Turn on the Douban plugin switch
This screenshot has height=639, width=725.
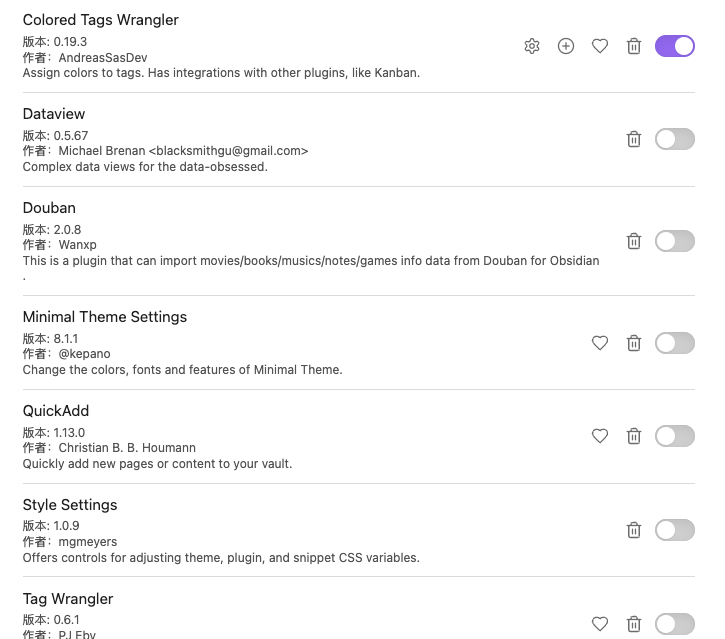[x=675, y=241]
